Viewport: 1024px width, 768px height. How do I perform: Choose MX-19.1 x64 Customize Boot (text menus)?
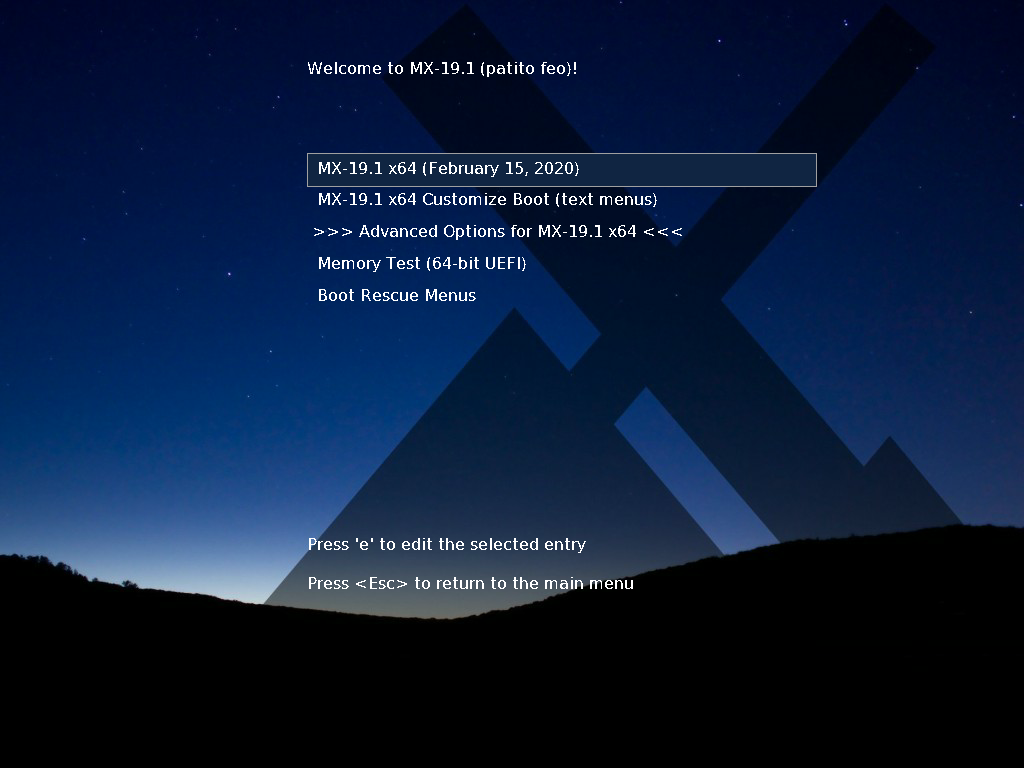click(x=487, y=200)
